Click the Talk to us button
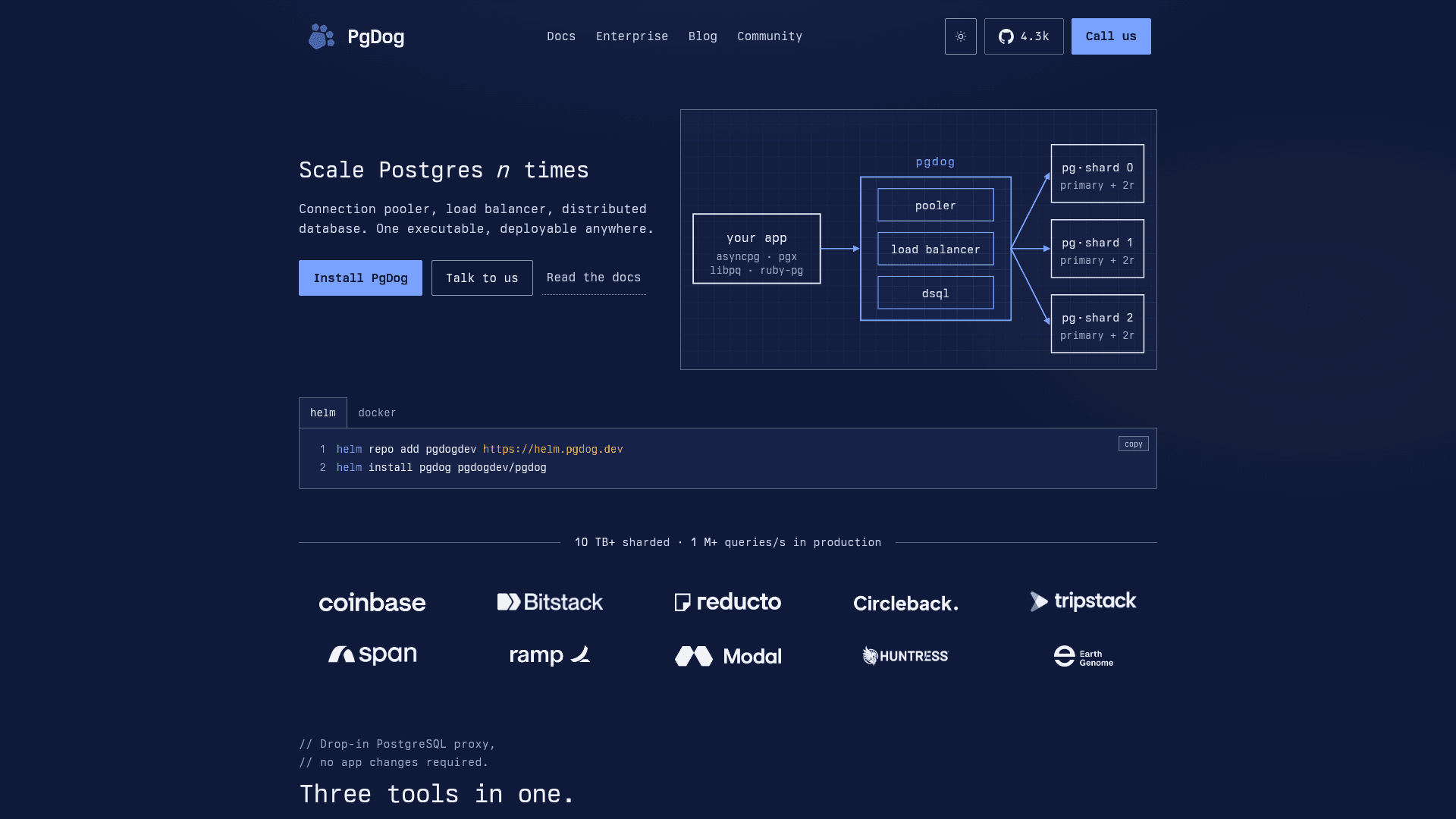Screen dimensions: 1456x819 tap(482, 278)
